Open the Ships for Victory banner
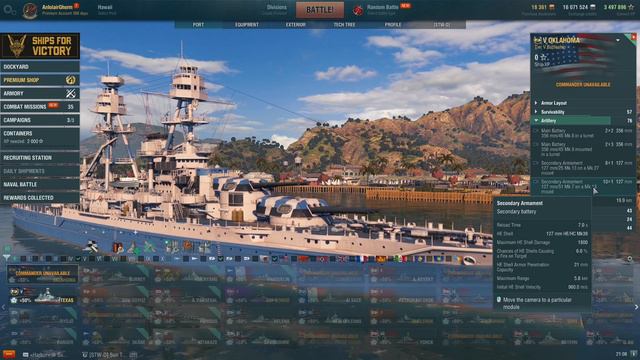 coord(40,46)
